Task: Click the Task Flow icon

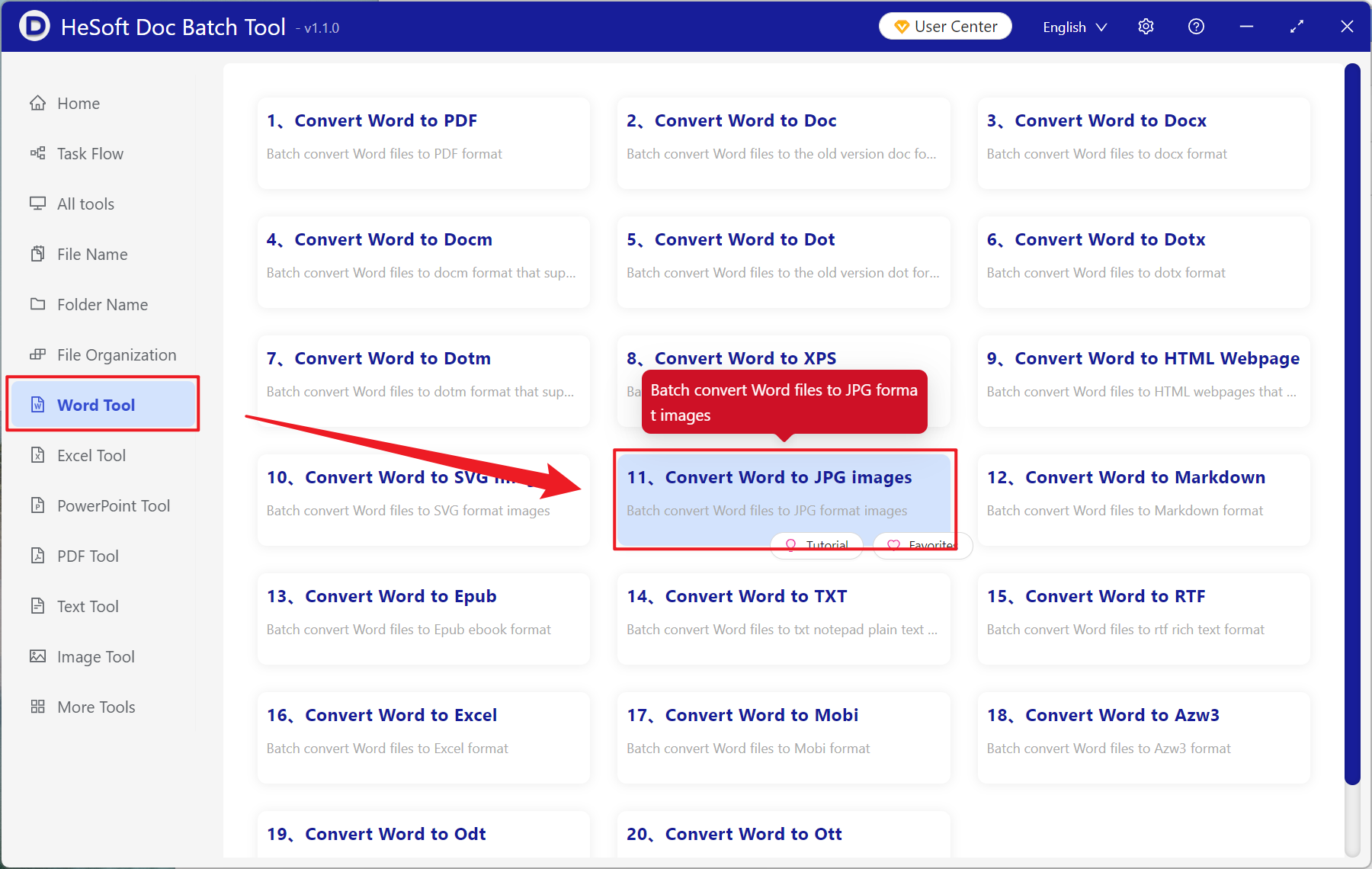Action: pos(37,153)
